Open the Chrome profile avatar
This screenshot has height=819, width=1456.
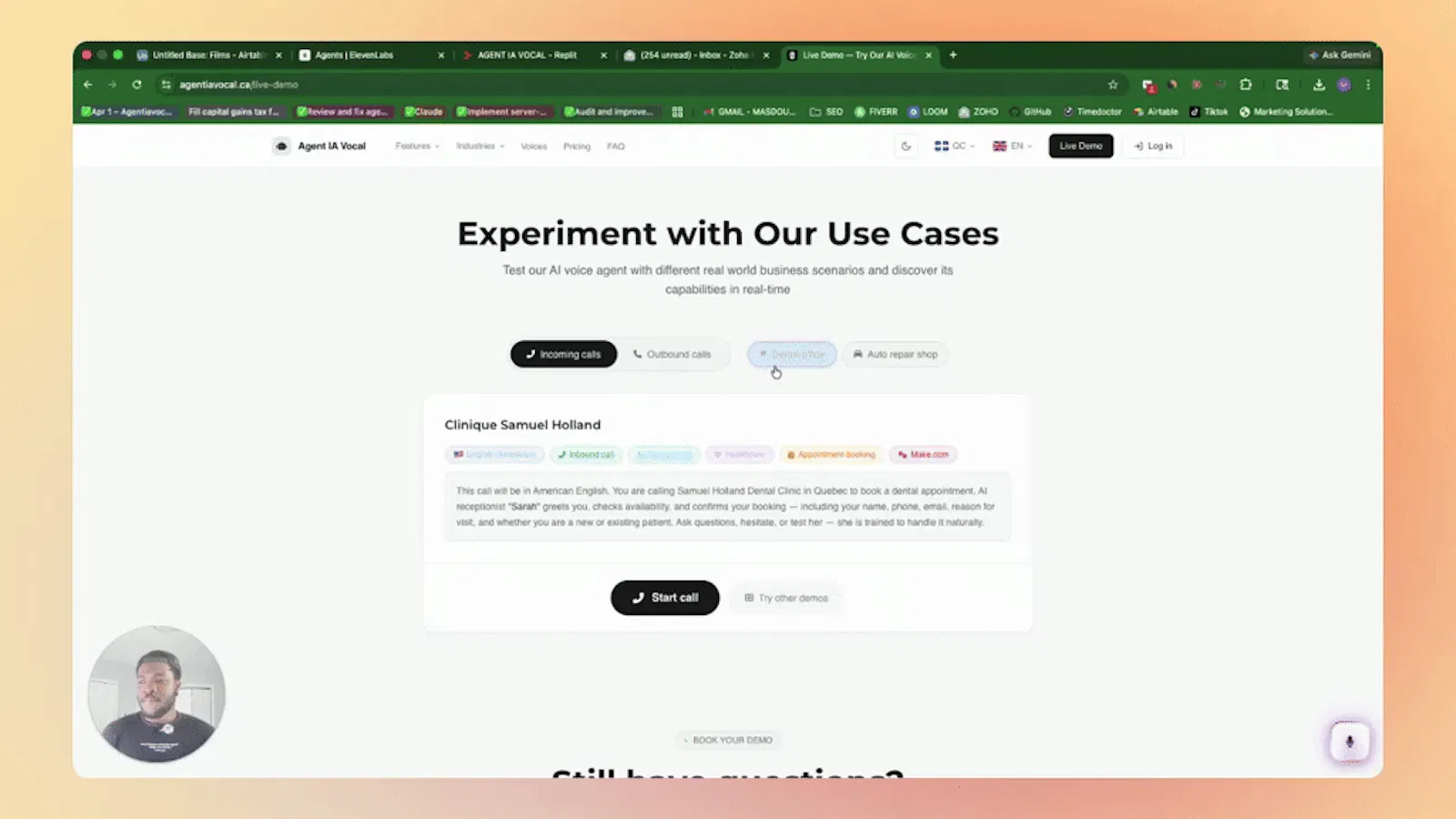(1344, 85)
